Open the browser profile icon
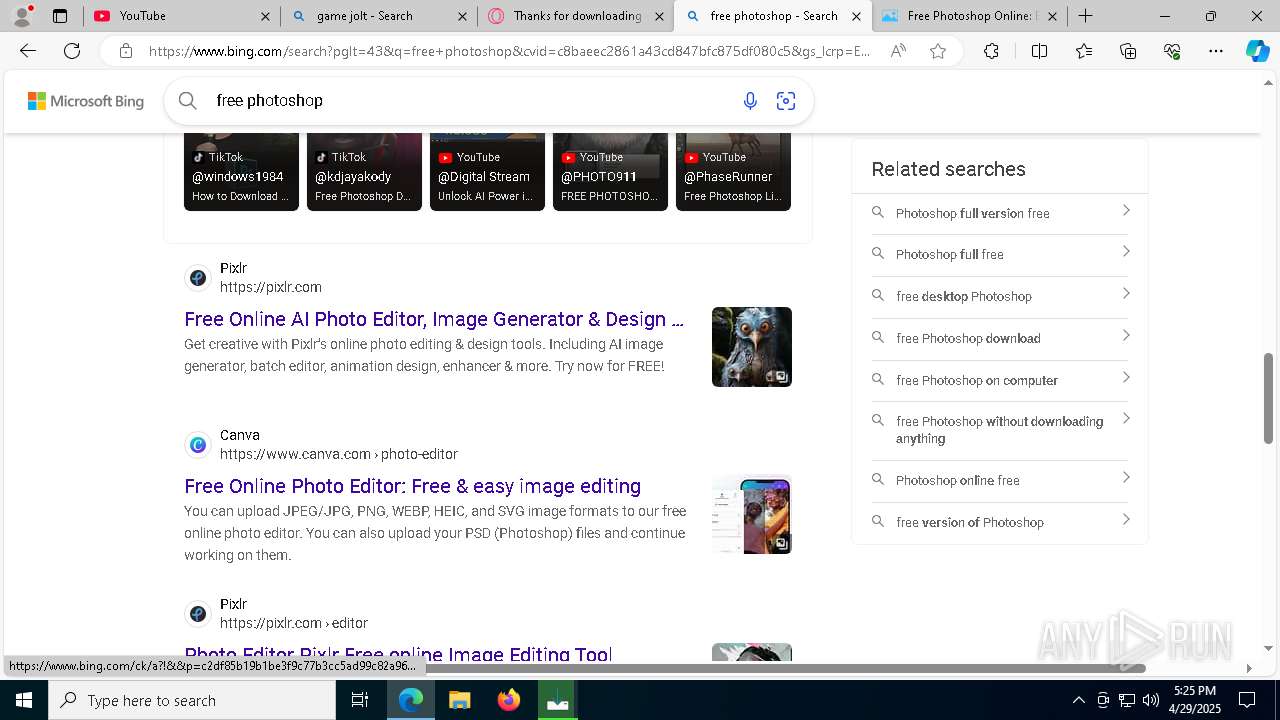Screen dimensions: 1280x720 coord(22,16)
